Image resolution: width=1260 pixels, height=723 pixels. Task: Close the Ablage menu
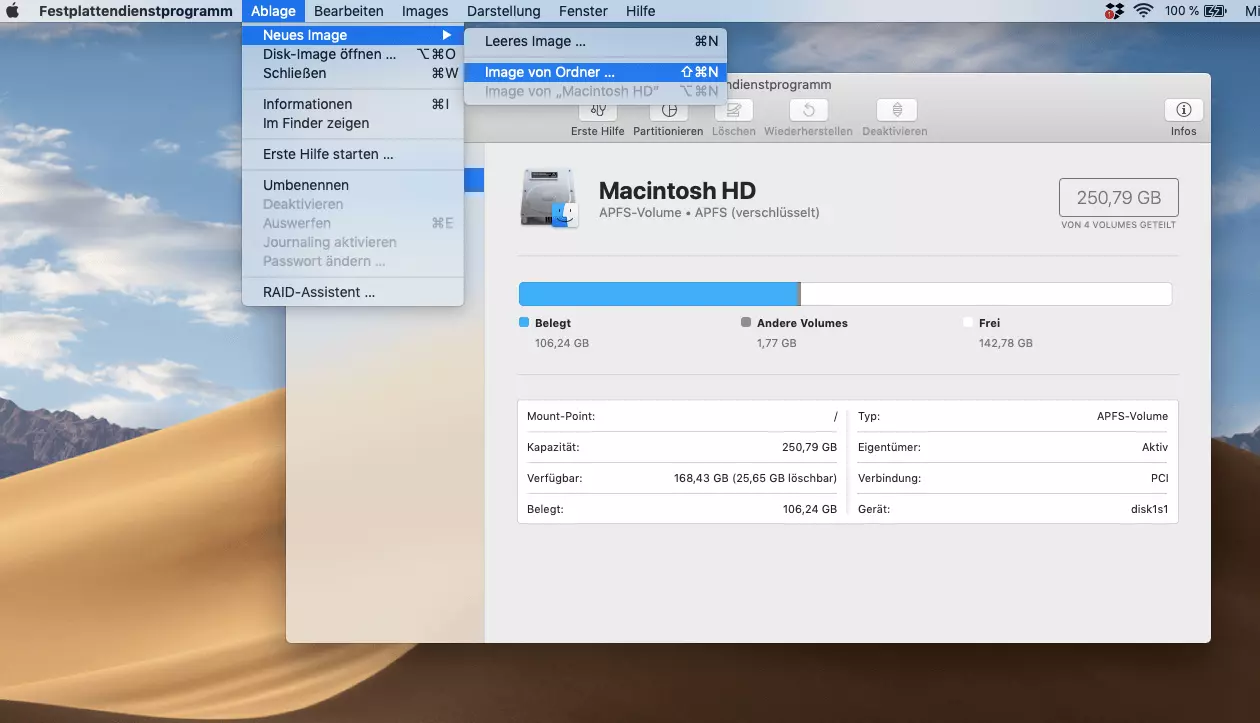pos(273,11)
